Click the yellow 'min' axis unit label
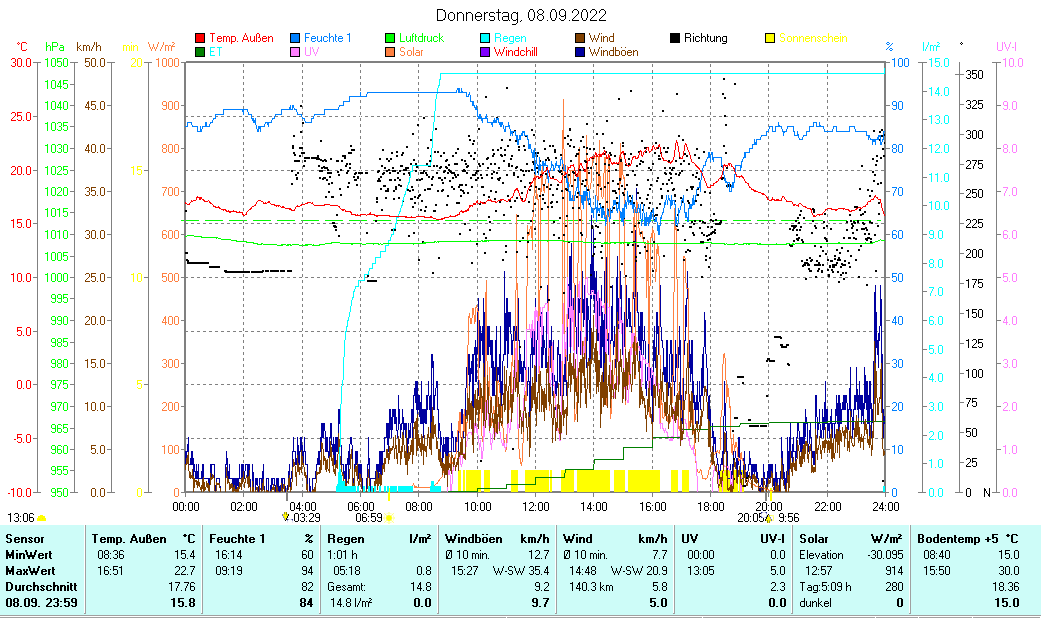Screen dimensions: 1041x618 [130, 47]
